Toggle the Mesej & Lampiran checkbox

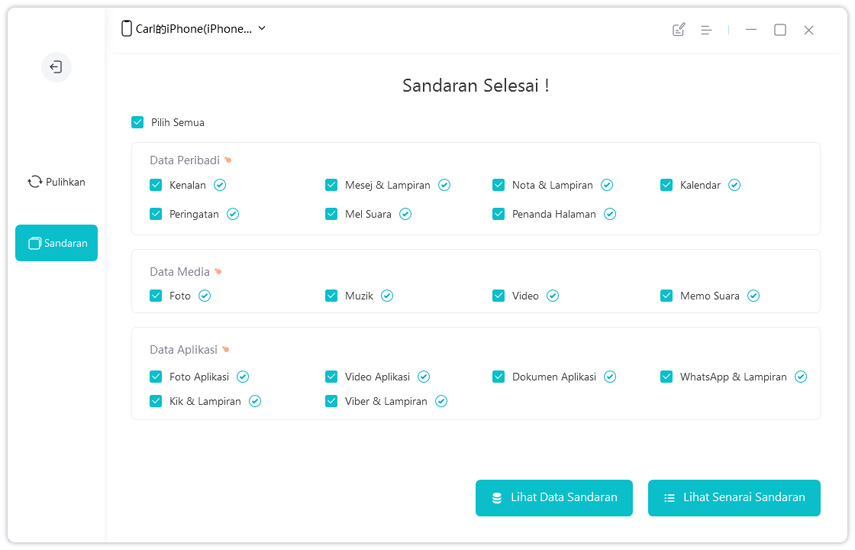tap(331, 185)
